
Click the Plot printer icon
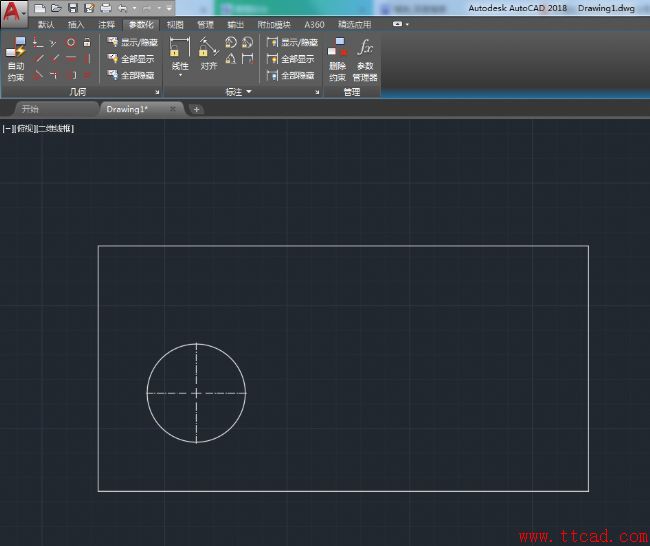[106, 8]
